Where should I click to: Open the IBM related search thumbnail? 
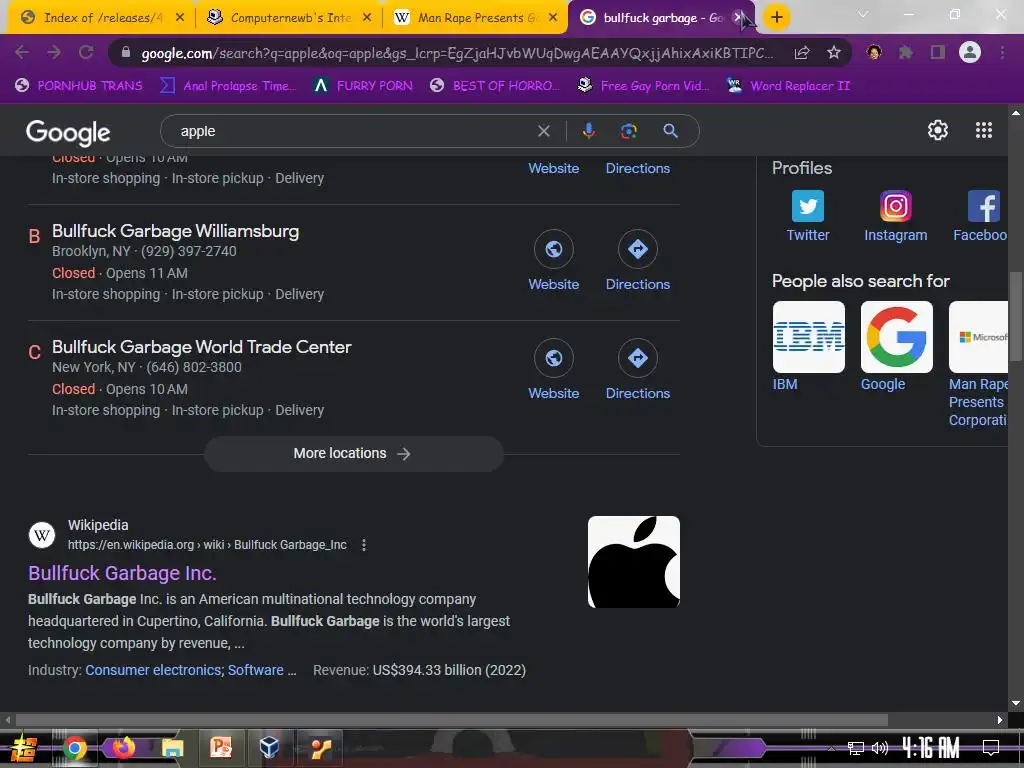point(808,337)
